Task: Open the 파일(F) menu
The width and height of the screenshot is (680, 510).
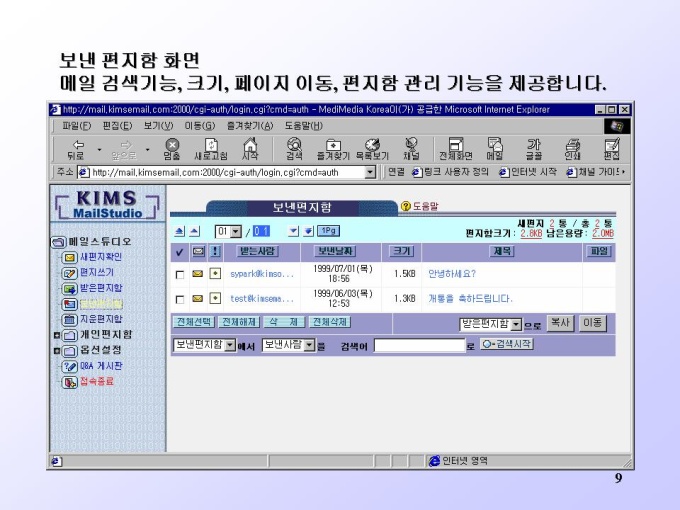Action: tap(76, 126)
